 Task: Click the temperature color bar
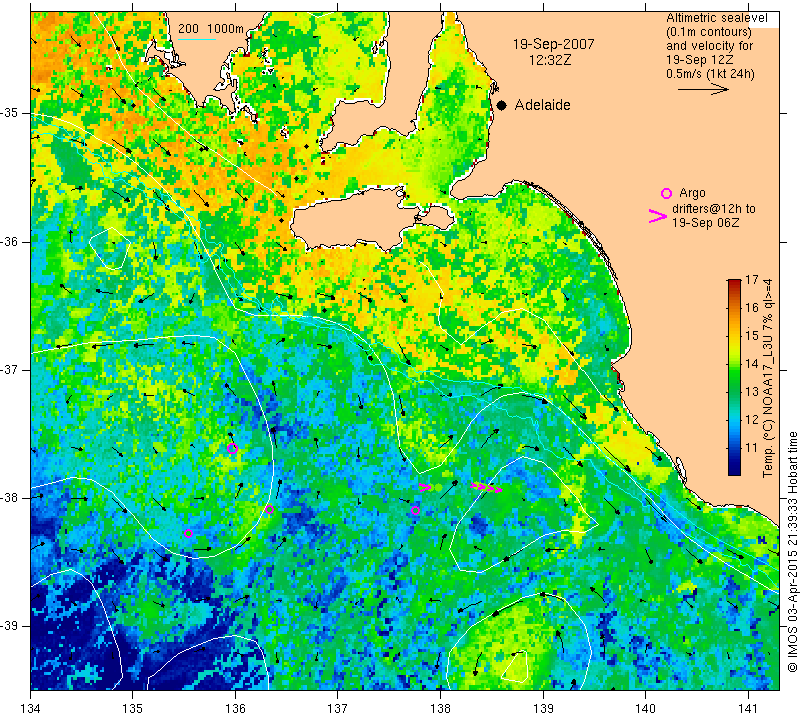coord(734,377)
